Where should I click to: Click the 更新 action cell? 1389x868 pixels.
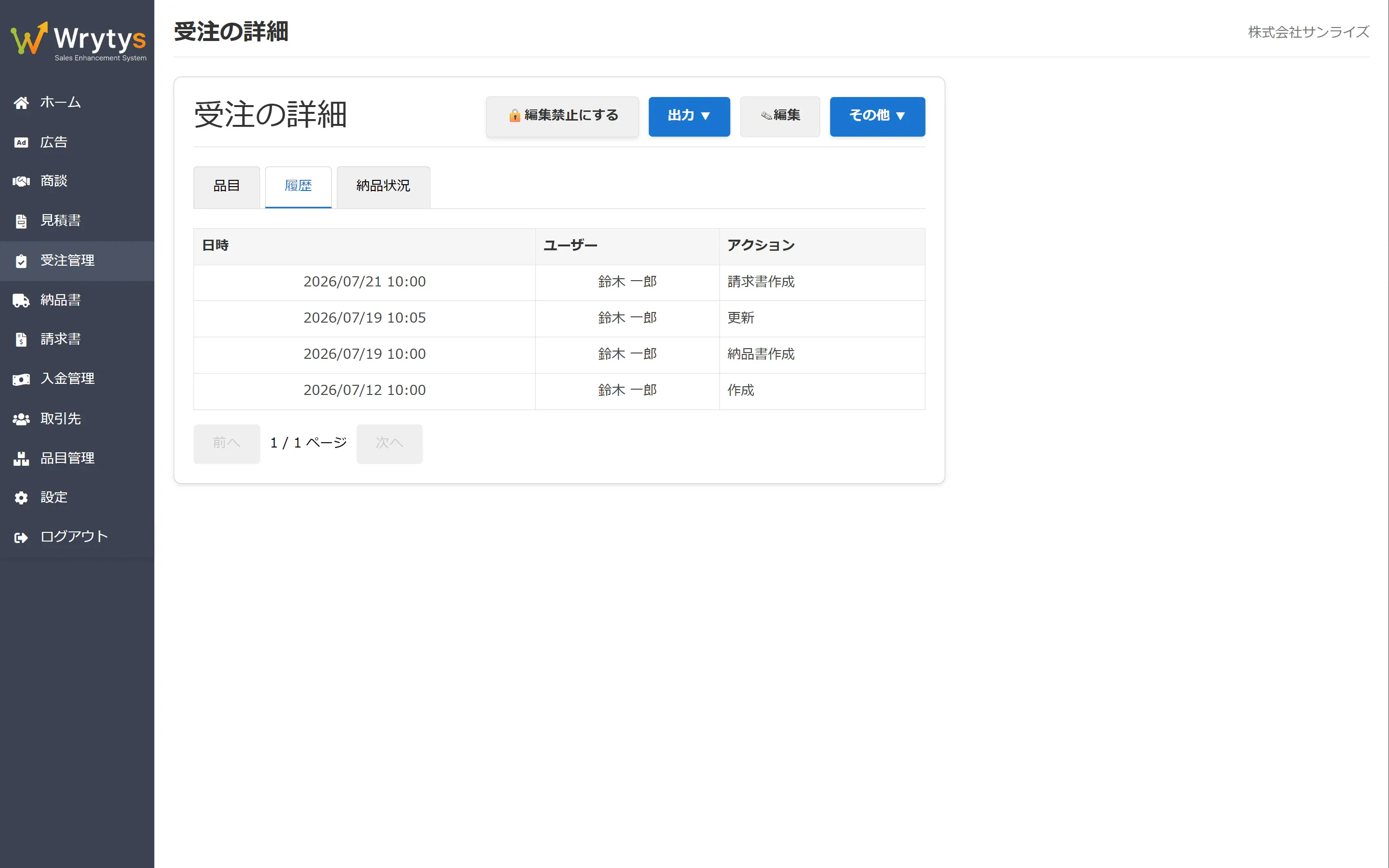[x=822, y=319]
